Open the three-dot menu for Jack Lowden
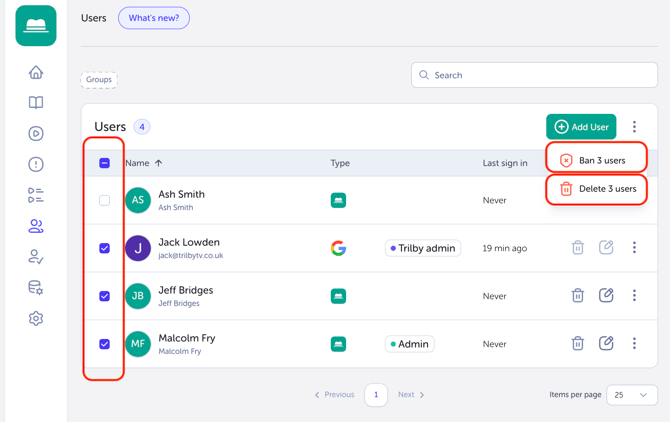670x422 pixels. pyautogui.click(x=634, y=247)
